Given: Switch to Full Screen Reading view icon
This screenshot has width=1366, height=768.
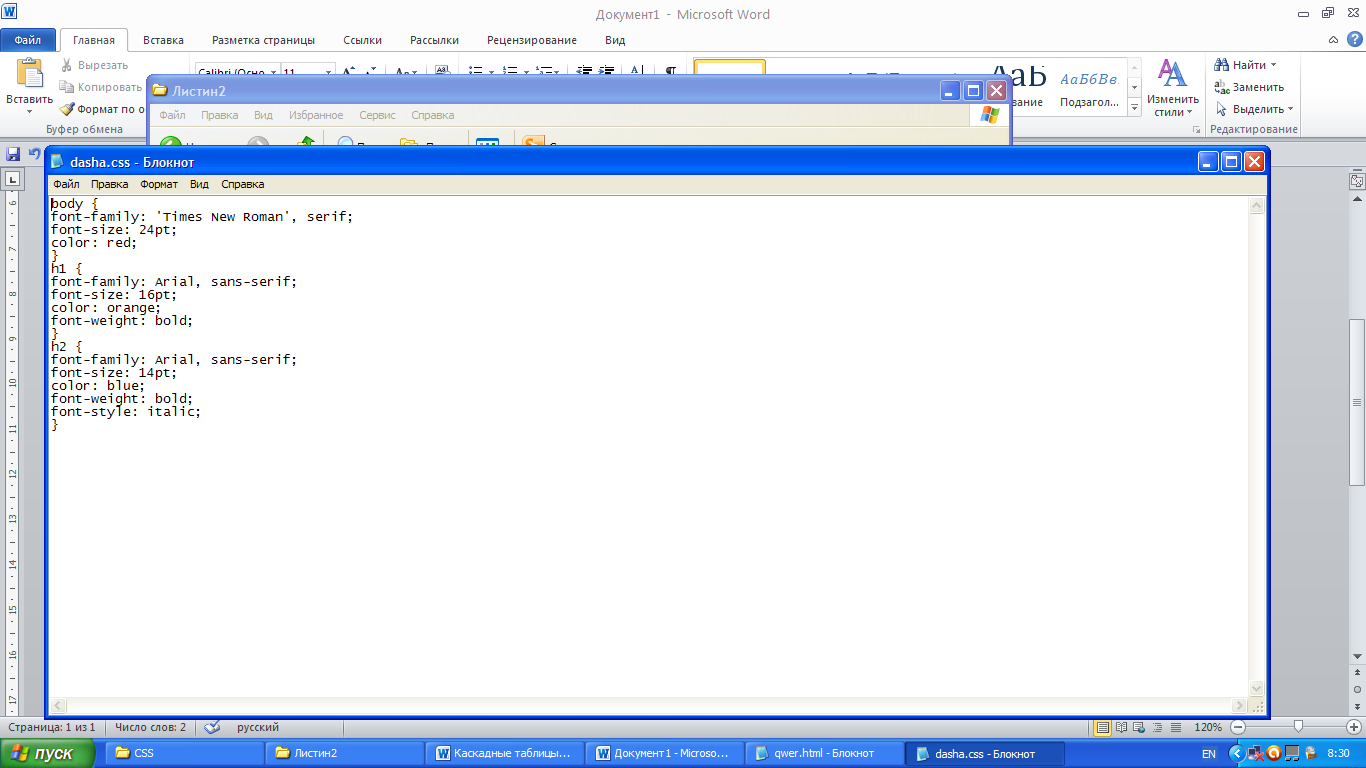Looking at the screenshot, I should (1122, 727).
